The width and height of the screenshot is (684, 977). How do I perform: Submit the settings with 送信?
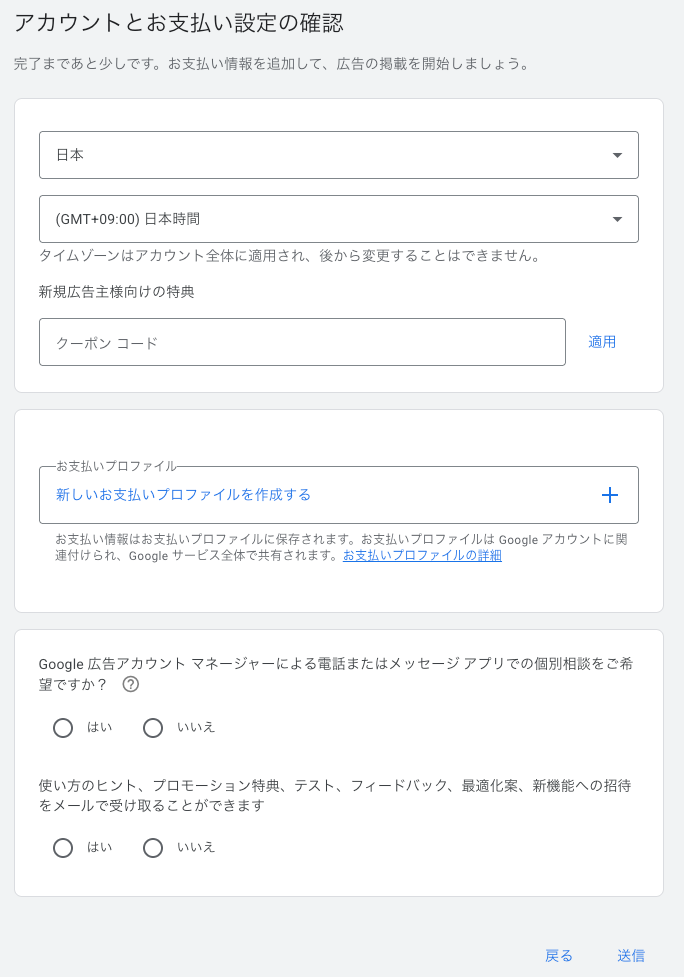tap(629, 955)
